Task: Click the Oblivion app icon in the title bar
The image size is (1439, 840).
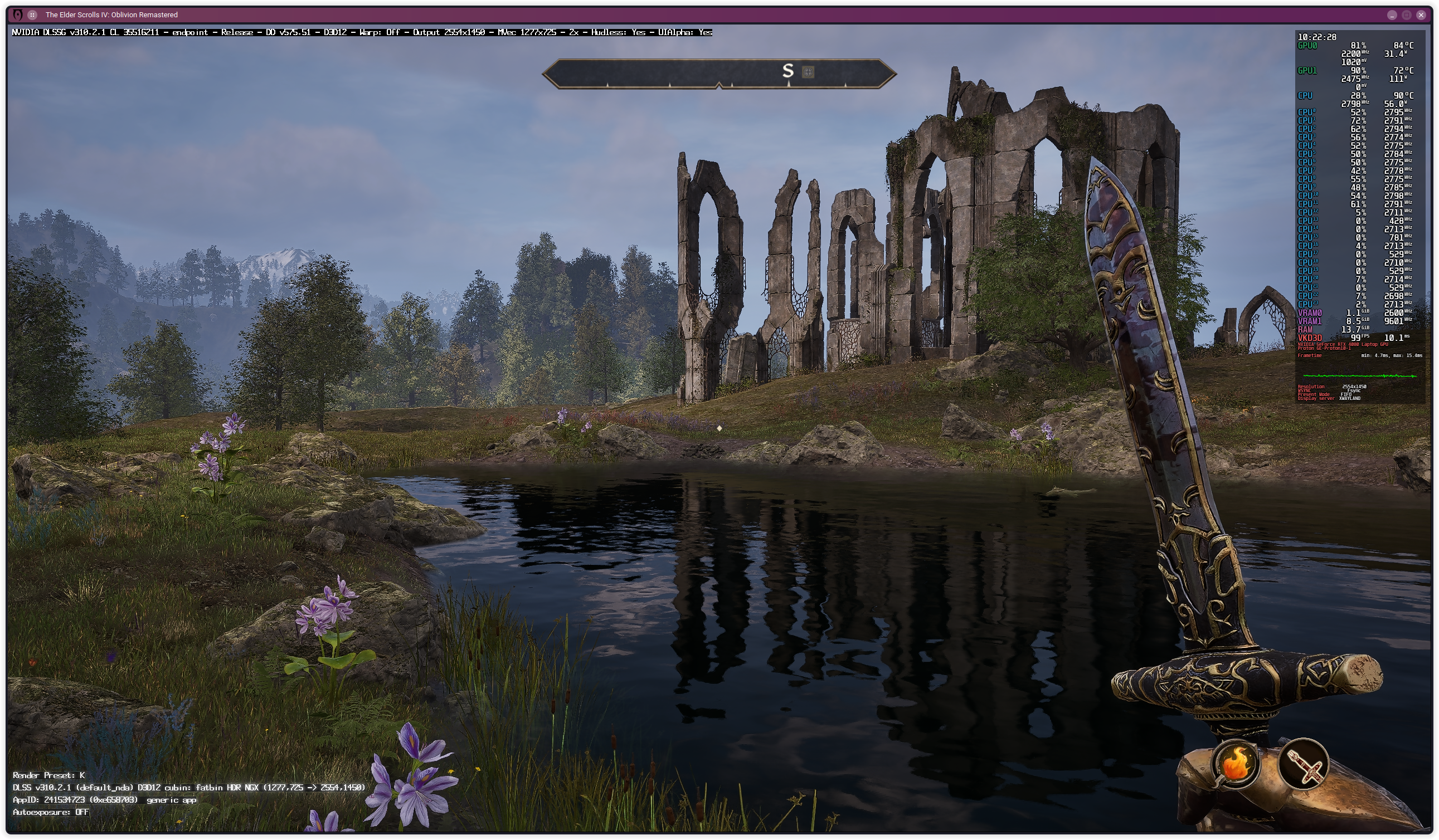Action: [x=18, y=15]
